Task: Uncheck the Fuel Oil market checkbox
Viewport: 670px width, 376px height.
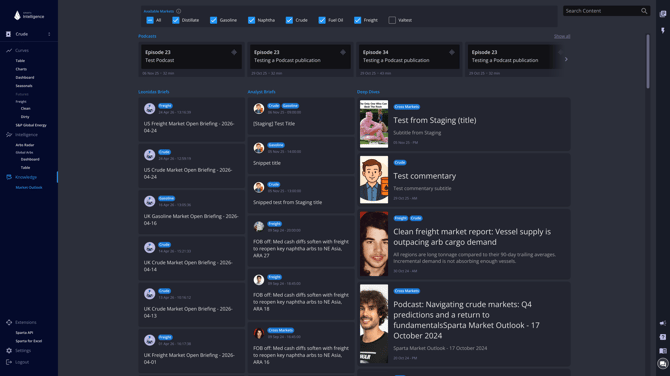Action: [x=322, y=20]
